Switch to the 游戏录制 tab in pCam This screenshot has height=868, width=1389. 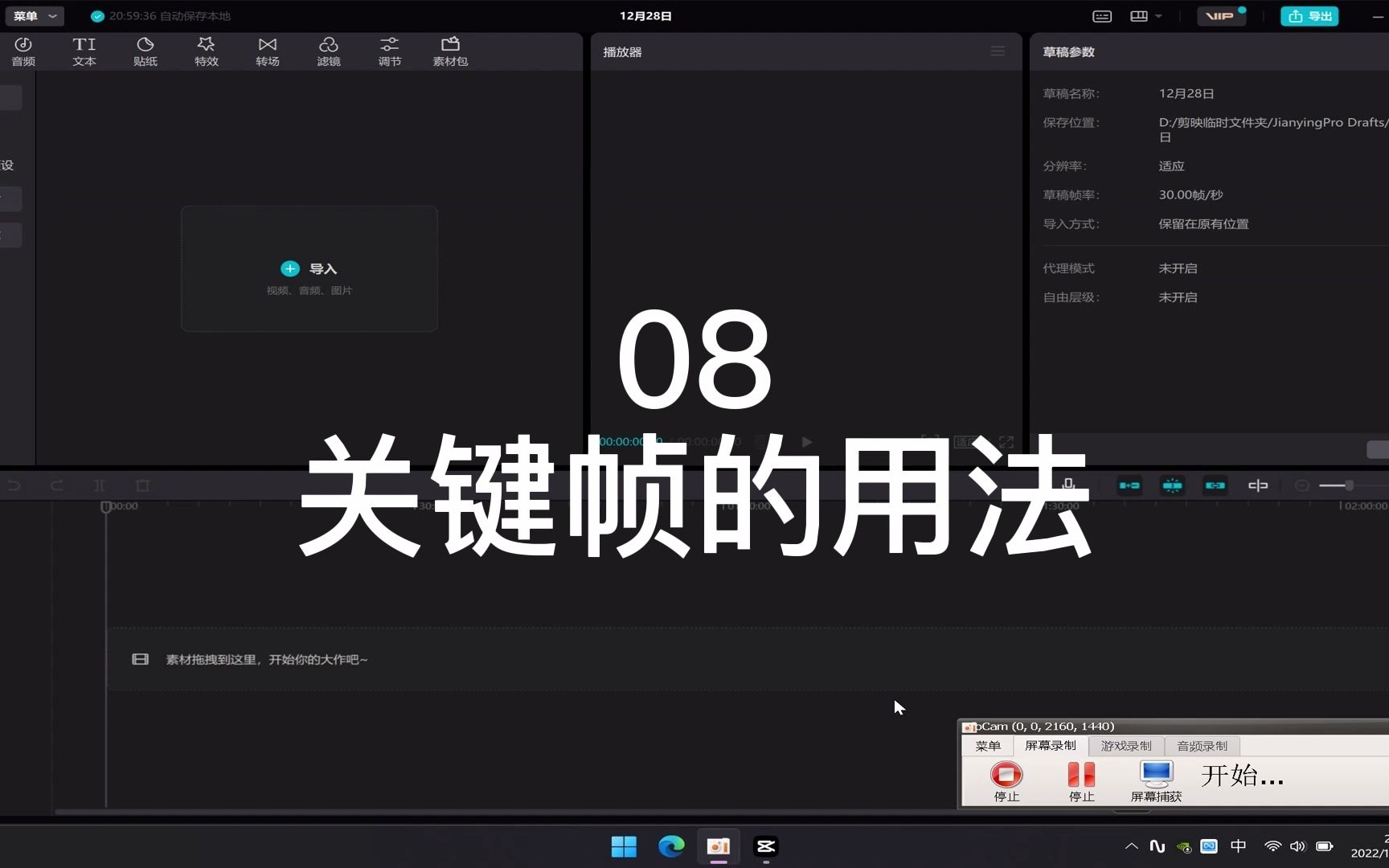pos(1125,745)
